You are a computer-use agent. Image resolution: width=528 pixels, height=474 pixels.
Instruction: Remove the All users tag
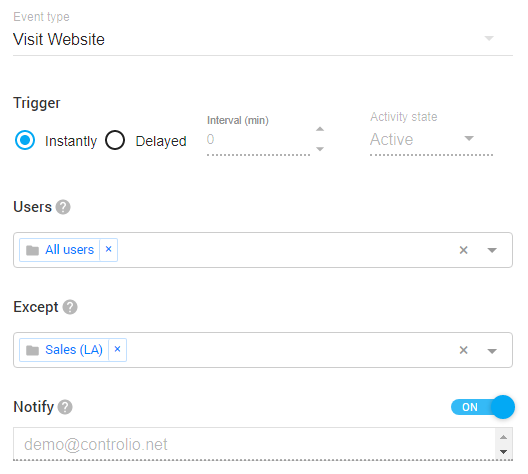click(x=108, y=249)
